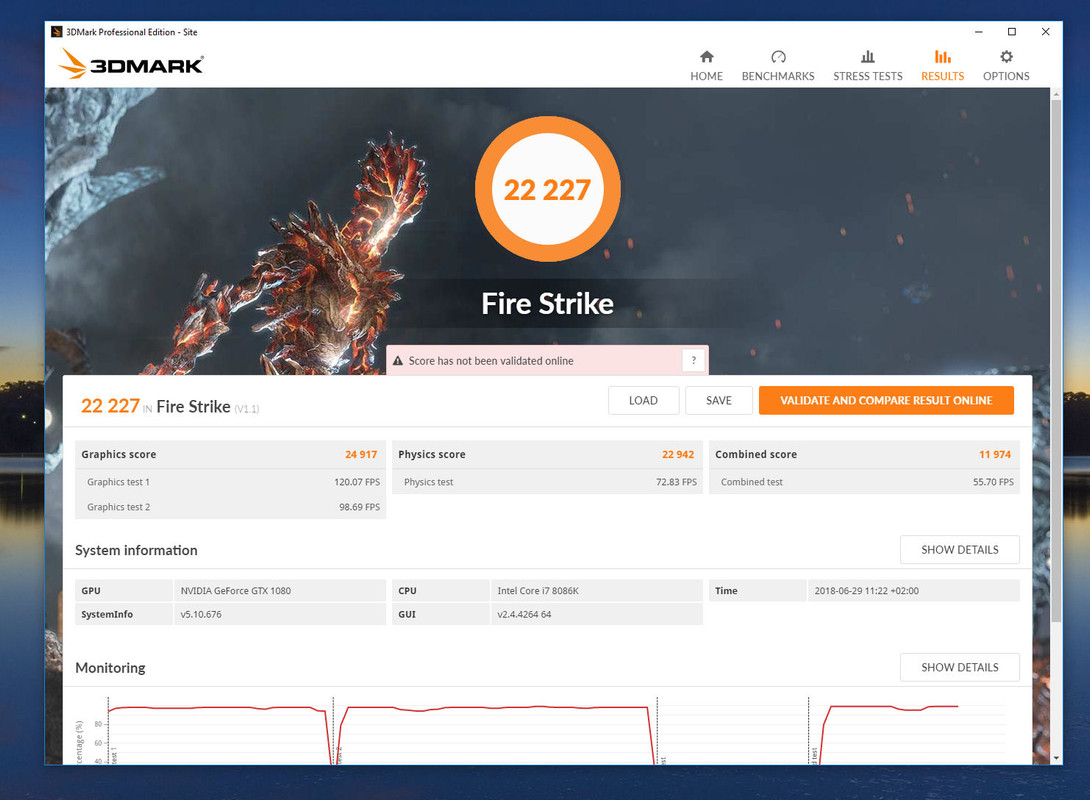Go to the HOME tab label

pyautogui.click(x=706, y=76)
